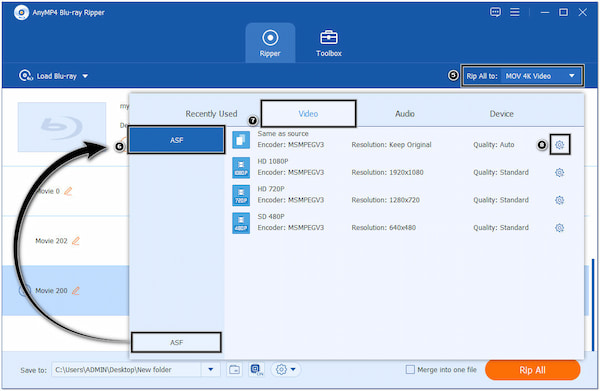The width and height of the screenshot is (600, 391).
Task: Open the feedback chat icon in title bar
Action: 495,12
